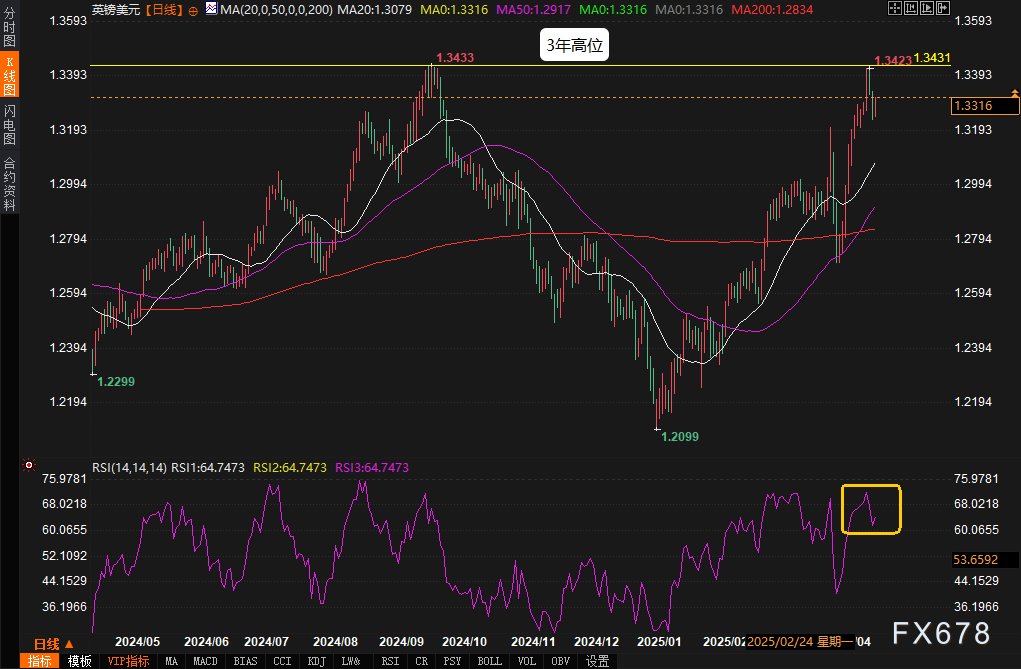Switch to the CCI indicator
1021x669 pixels.
click(x=282, y=661)
